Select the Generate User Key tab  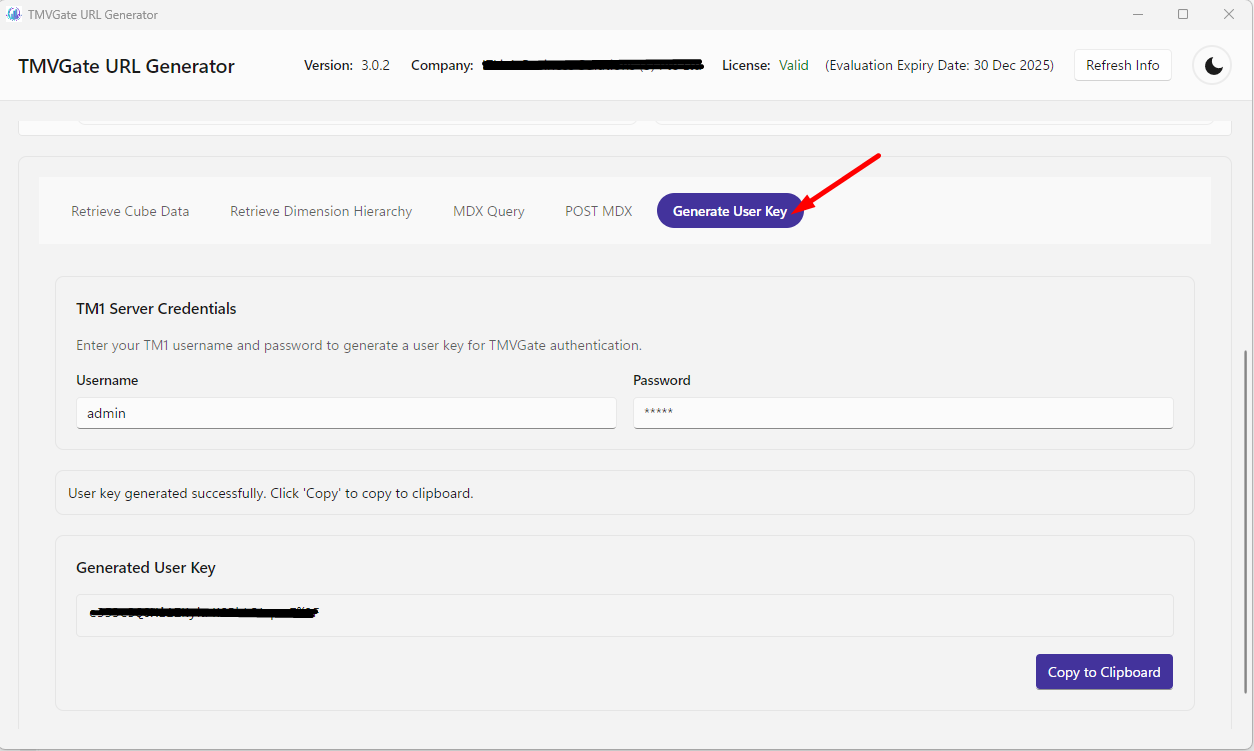[x=730, y=211]
